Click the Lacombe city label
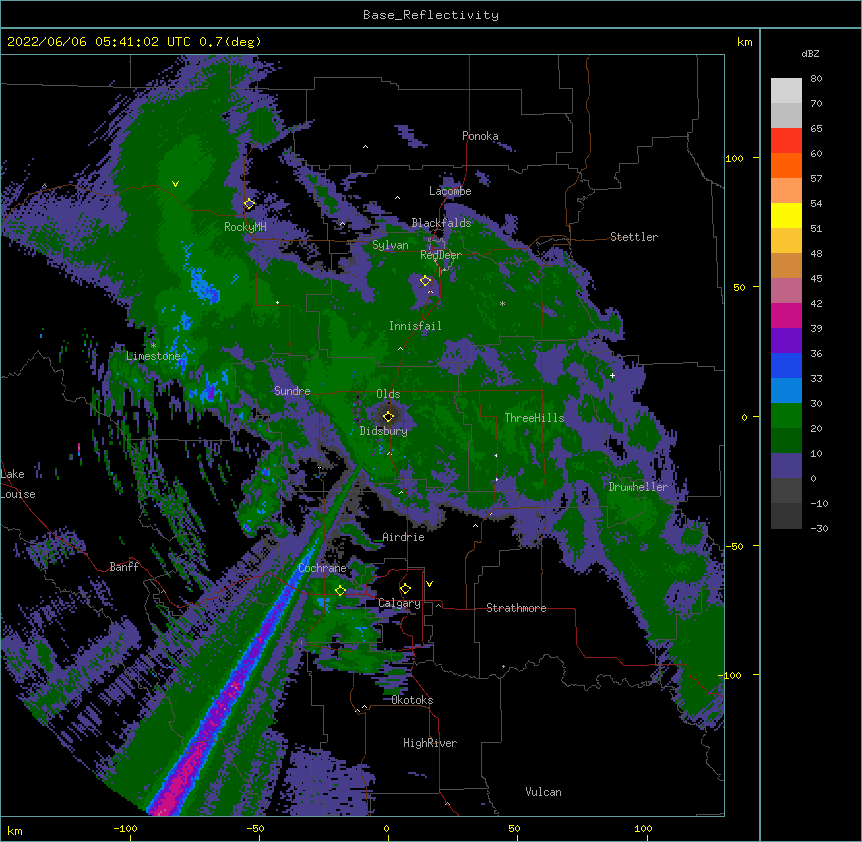 450,191
